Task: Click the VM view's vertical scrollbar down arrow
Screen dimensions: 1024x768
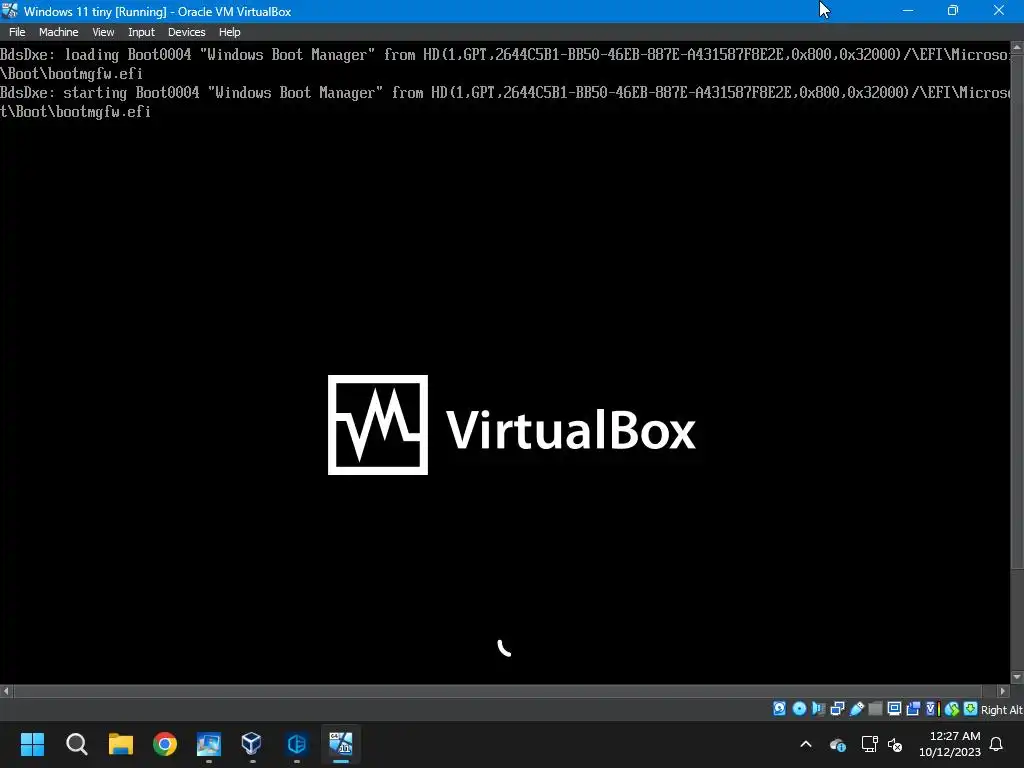Action: tap(1017, 677)
